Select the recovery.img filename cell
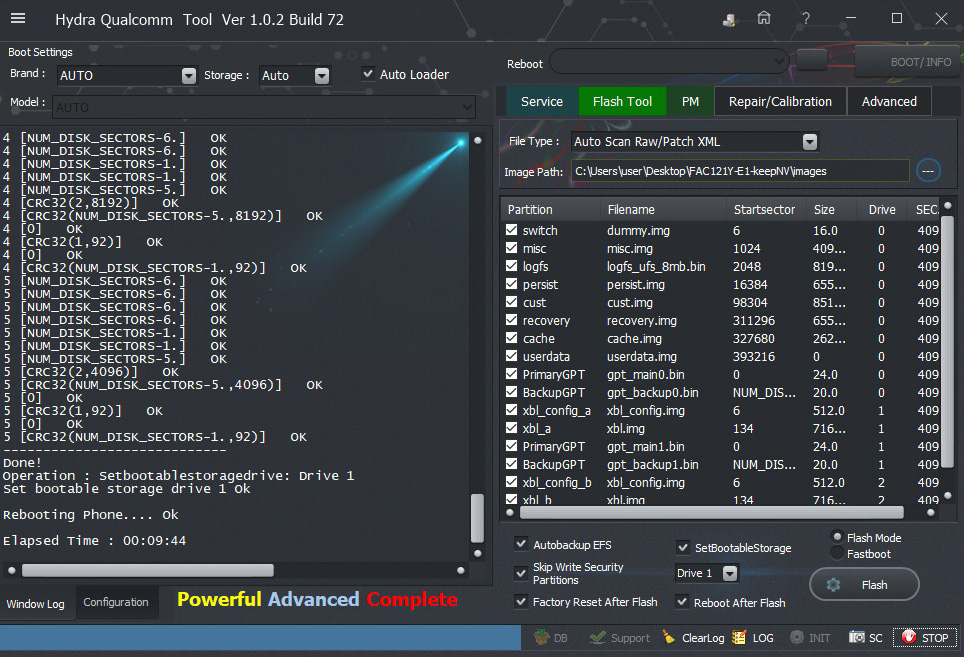This screenshot has height=657, width=964. click(x=641, y=320)
